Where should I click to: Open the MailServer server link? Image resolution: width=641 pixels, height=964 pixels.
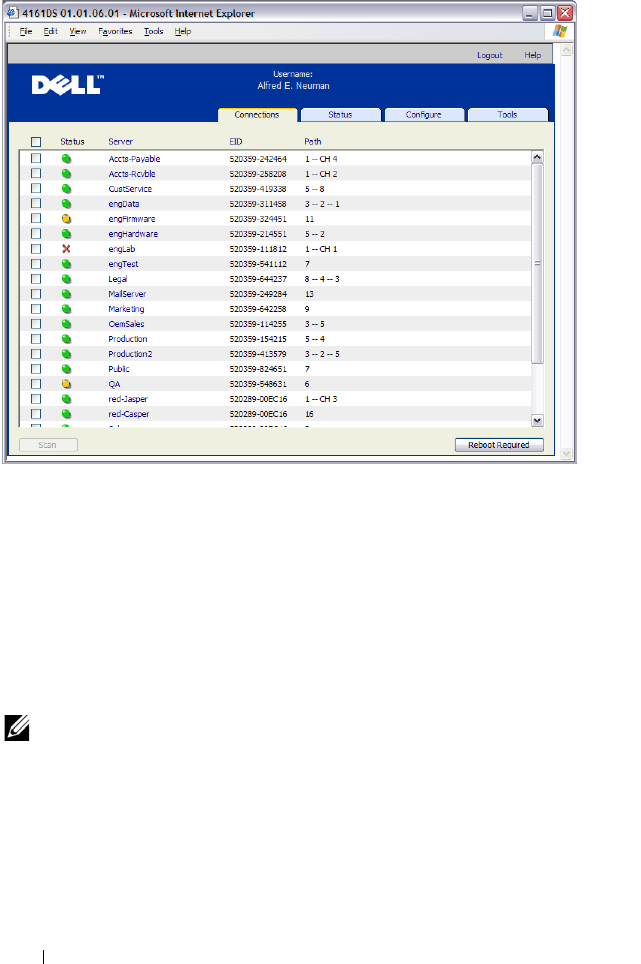[127, 294]
